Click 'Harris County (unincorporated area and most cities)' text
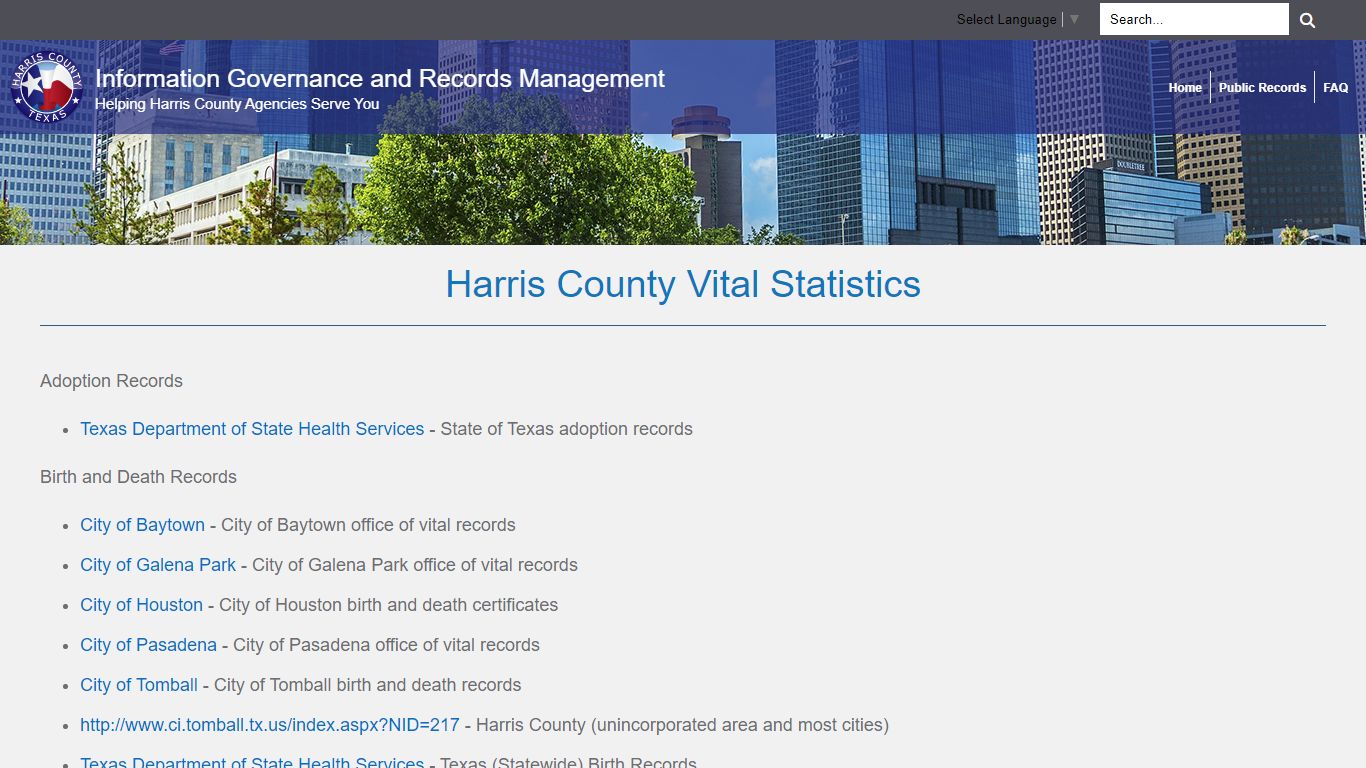The width and height of the screenshot is (1366, 768). pyautogui.click(x=682, y=725)
